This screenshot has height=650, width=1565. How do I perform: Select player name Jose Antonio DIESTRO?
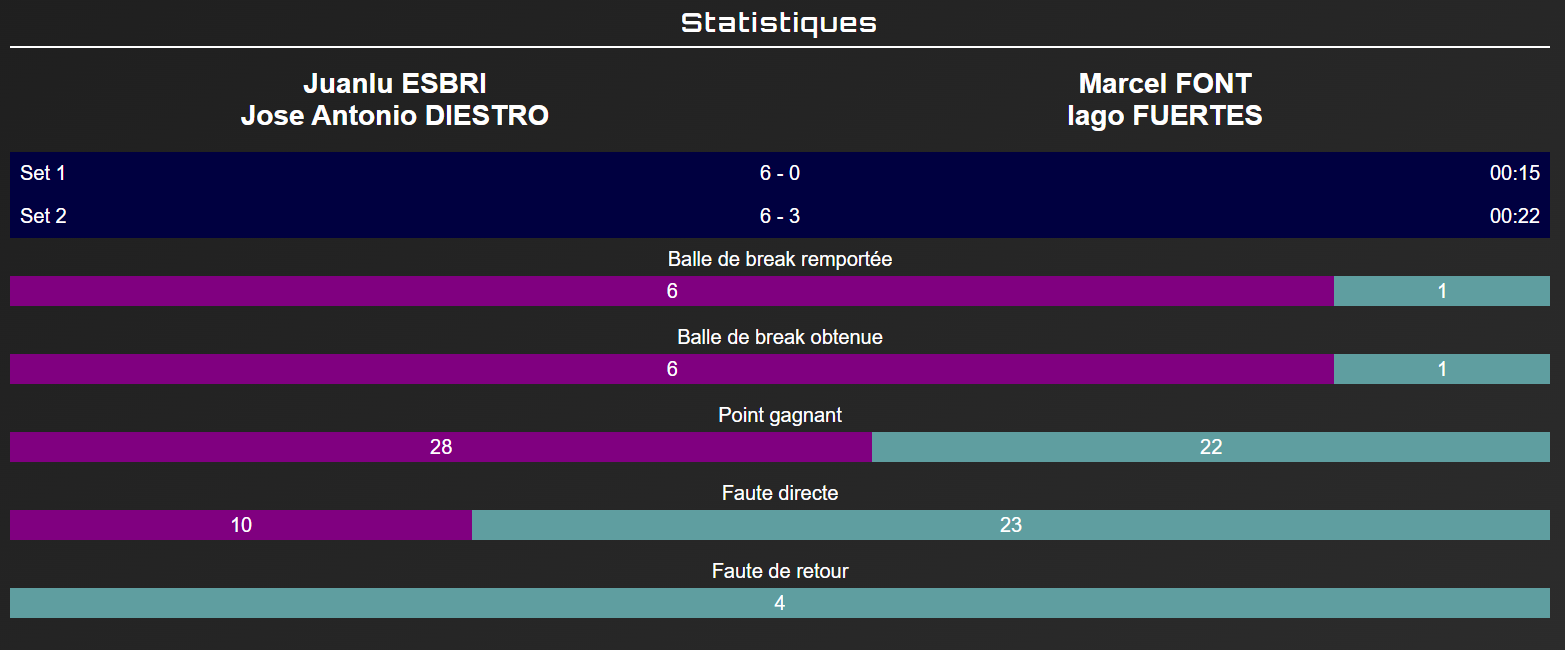395,116
